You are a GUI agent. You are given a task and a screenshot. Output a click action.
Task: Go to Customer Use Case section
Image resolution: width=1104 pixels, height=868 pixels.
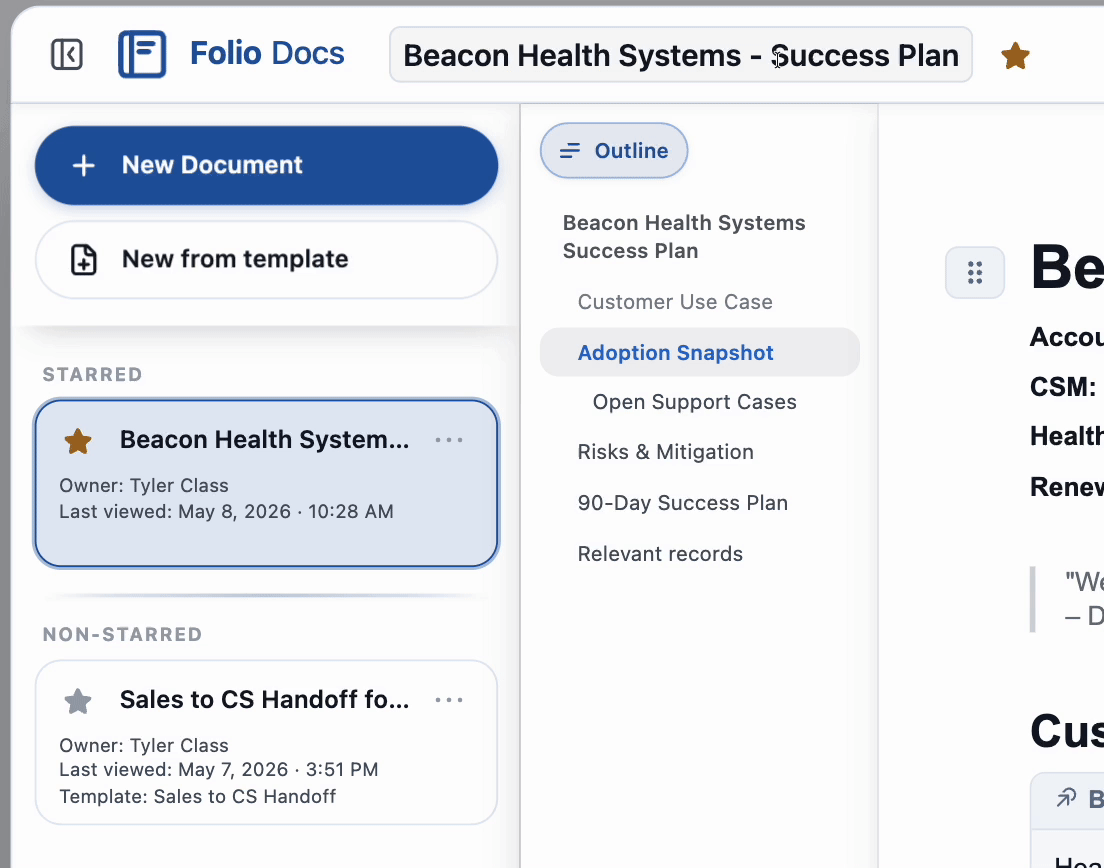pos(675,302)
